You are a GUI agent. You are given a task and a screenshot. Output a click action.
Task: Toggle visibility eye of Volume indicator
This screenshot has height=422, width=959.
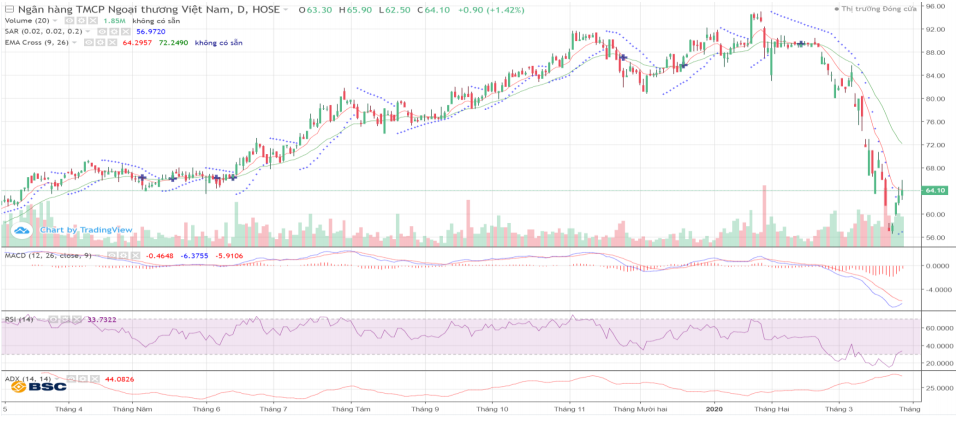click(x=69, y=20)
